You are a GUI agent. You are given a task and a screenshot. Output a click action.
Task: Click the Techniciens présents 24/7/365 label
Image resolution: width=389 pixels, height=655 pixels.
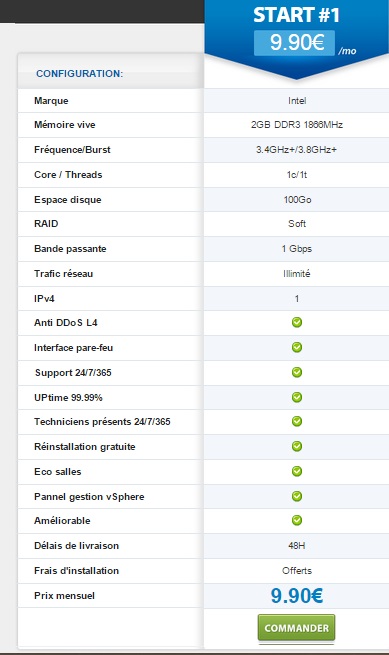(x=102, y=421)
